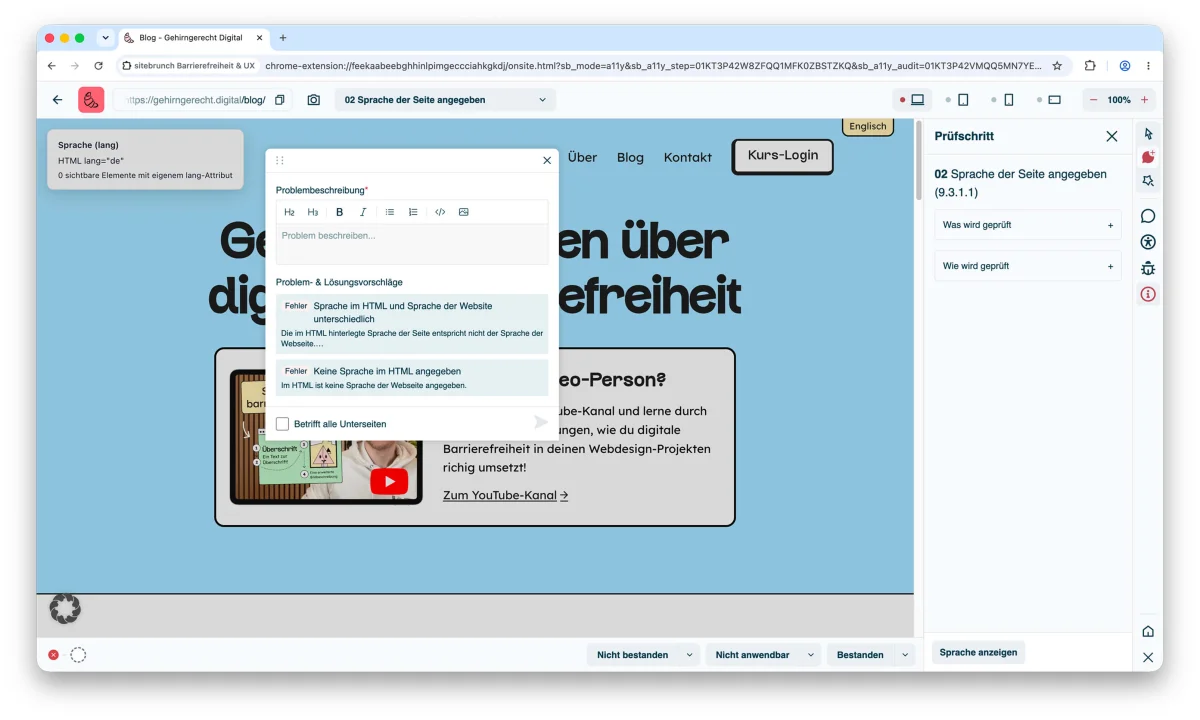Copy the page URL with the copy icon
This screenshot has width=1200, height=720.
pyautogui.click(x=280, y=100)
